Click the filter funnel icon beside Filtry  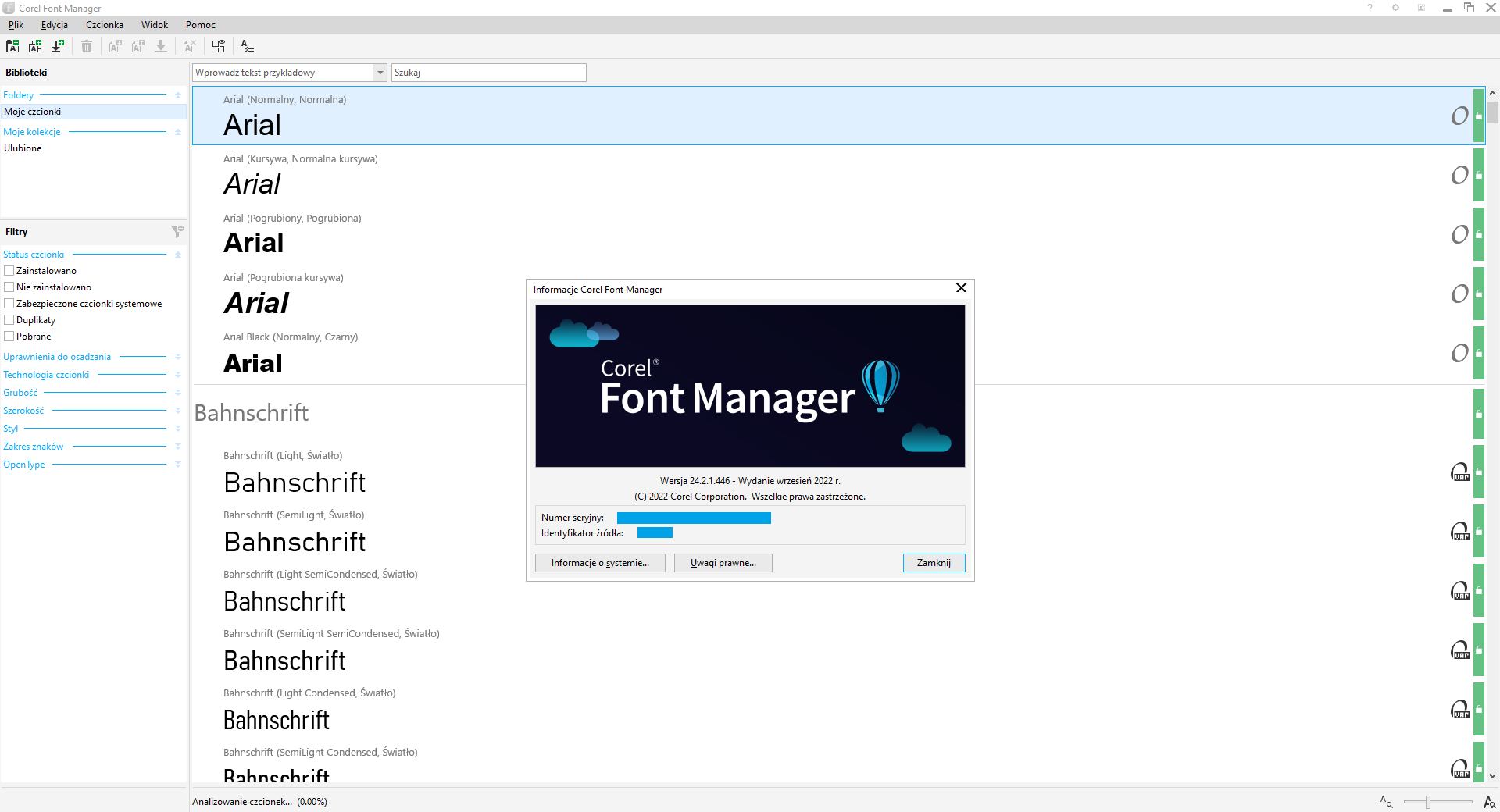tap(177, 232)
